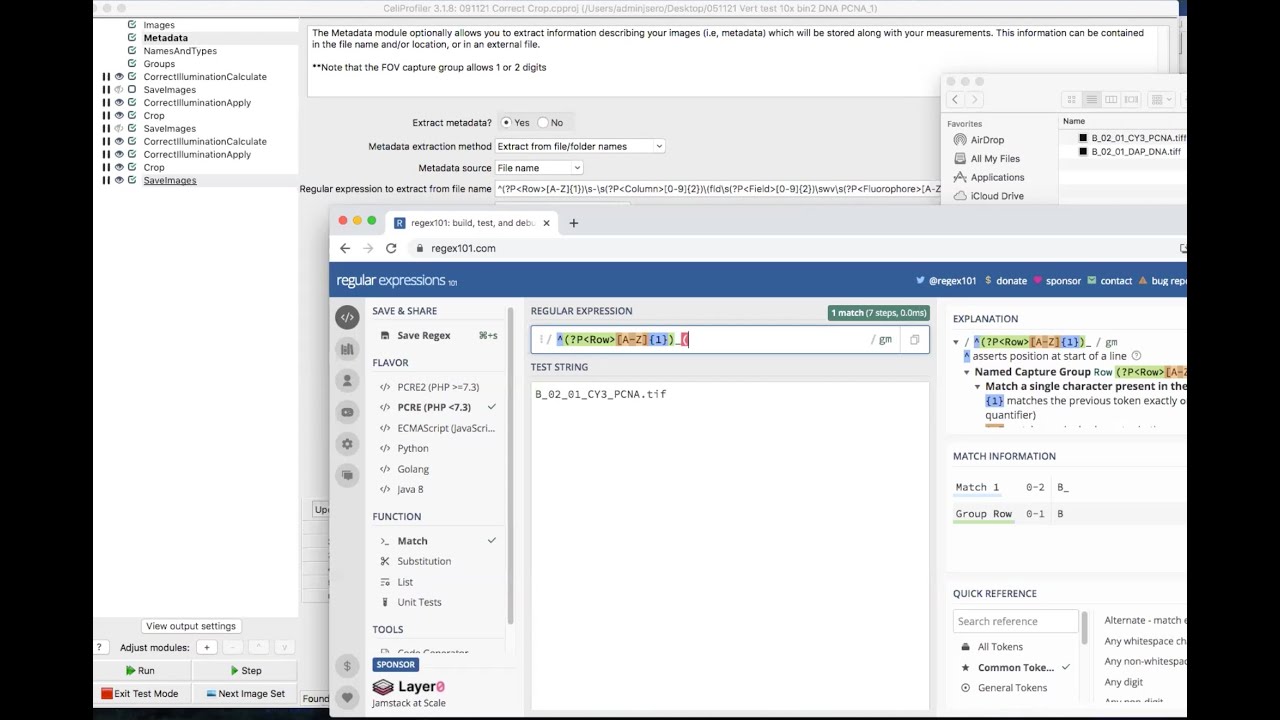Toggle the NamesAndTypes module checkbox
Viewport: 1280px width, 720px height.
point(132,51)
